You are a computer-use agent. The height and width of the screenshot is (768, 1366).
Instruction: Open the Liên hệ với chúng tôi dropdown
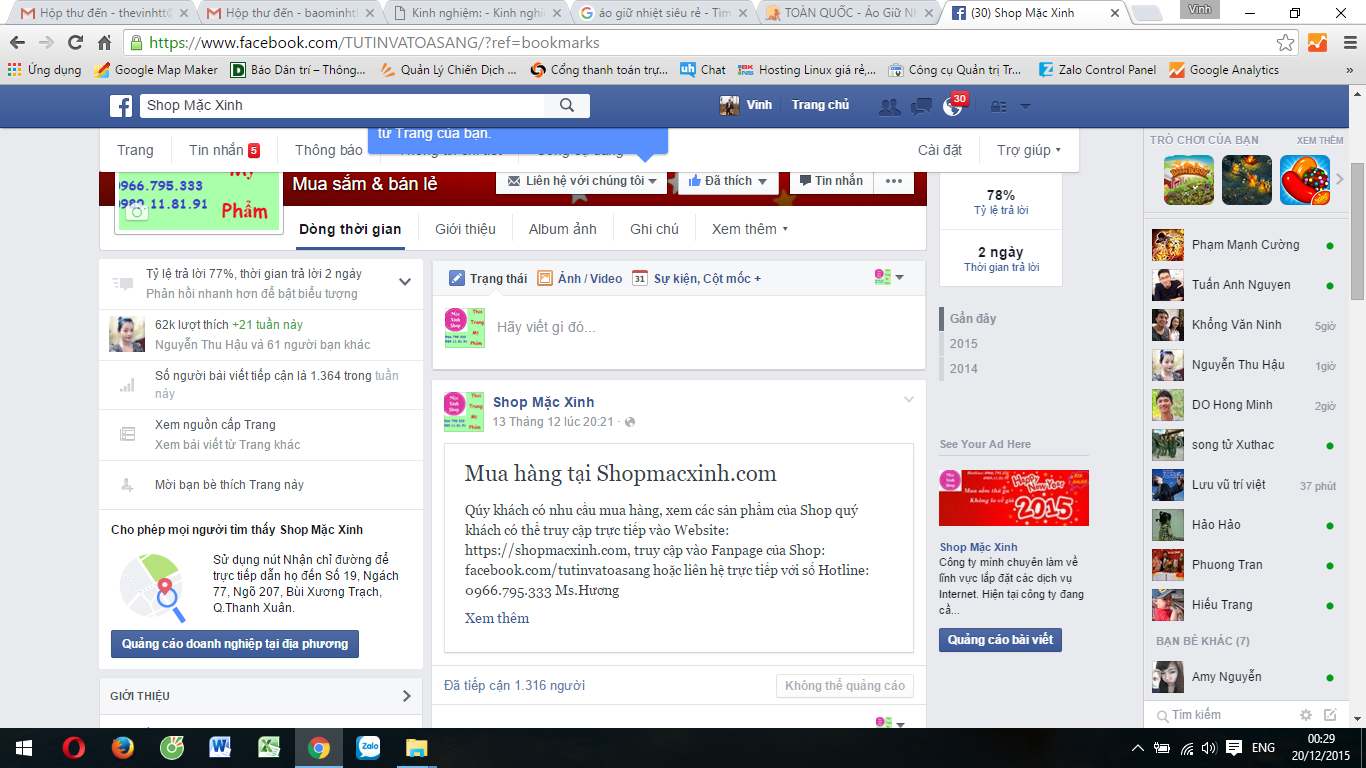[583, 181]
